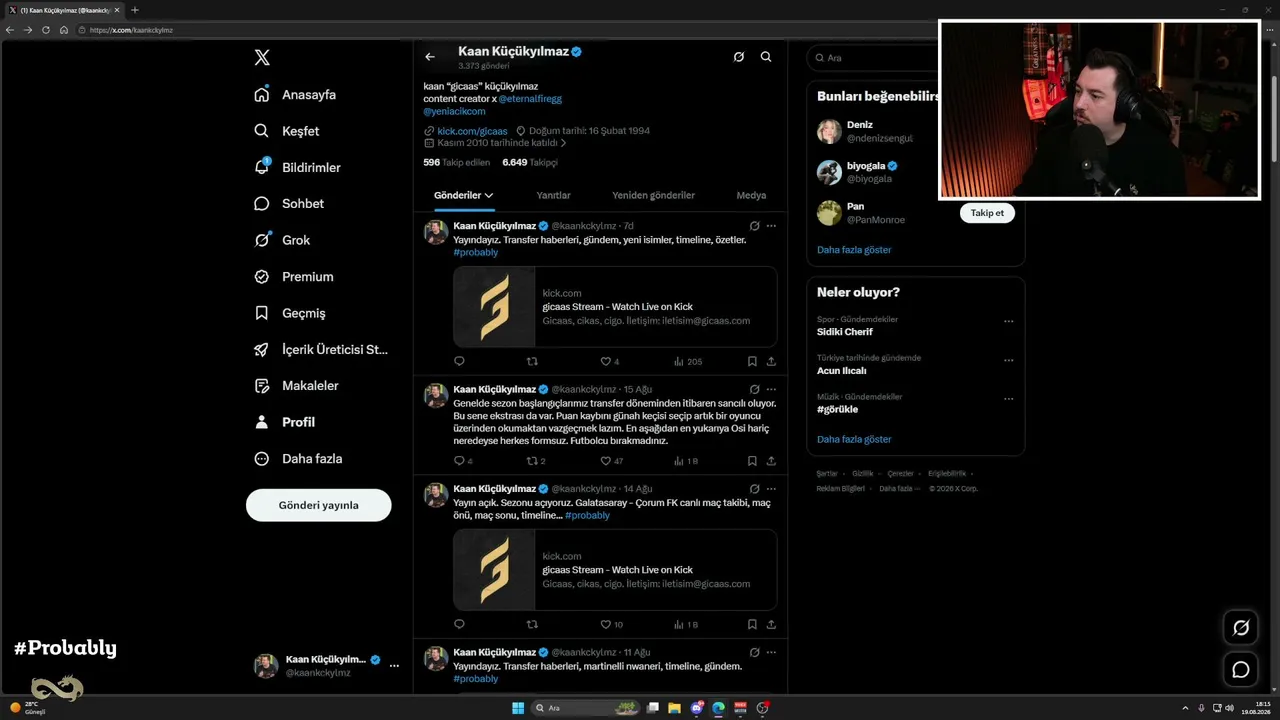Open the kick.com stream card in the 7d post

[615, 307]
